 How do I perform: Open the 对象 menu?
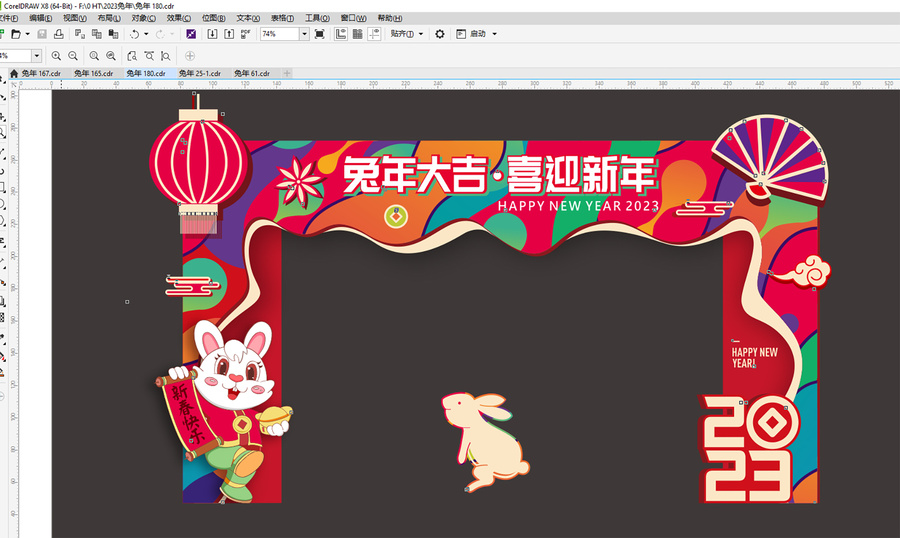[x=143, y=18]
